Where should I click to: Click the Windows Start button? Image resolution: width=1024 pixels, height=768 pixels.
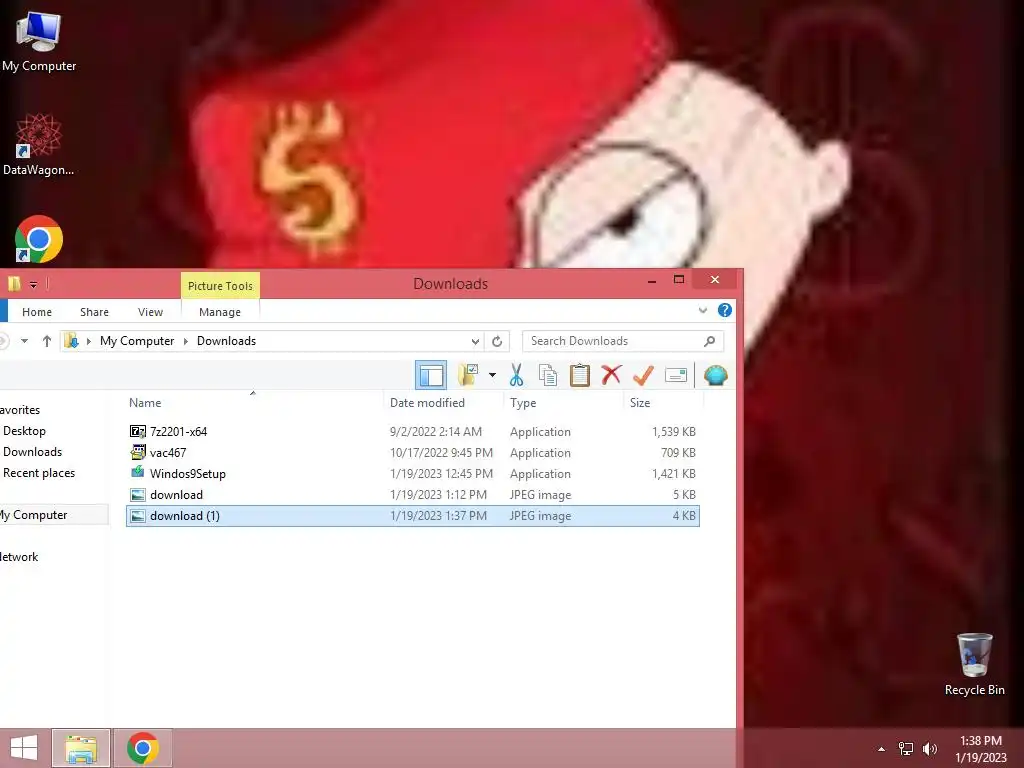point(24,748)
